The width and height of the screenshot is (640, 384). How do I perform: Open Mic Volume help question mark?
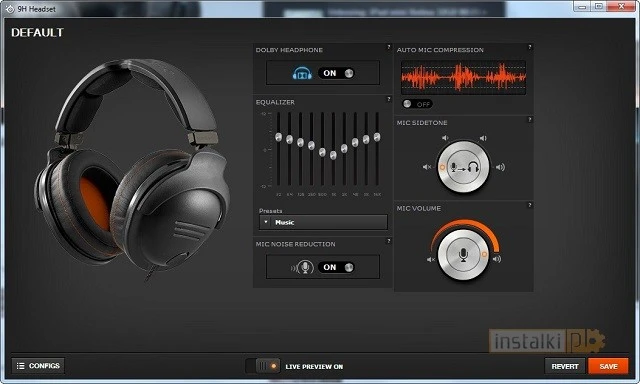click(x=530, y=205)
